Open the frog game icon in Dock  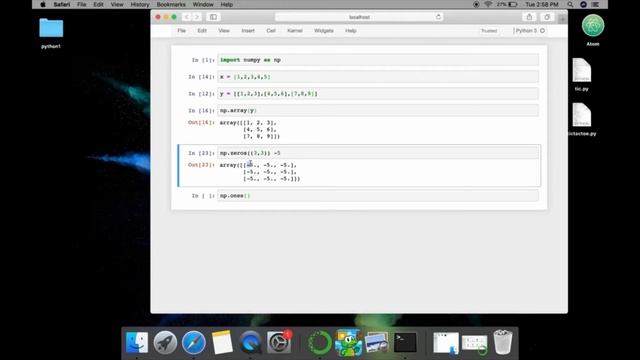point(348,342)
